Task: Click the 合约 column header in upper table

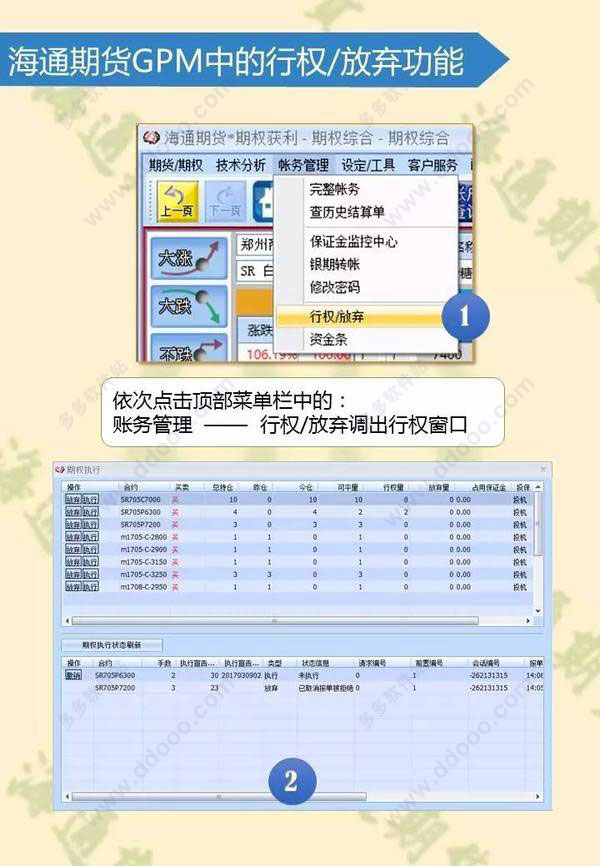Action: pyautogui.click(x=131, y=487)
